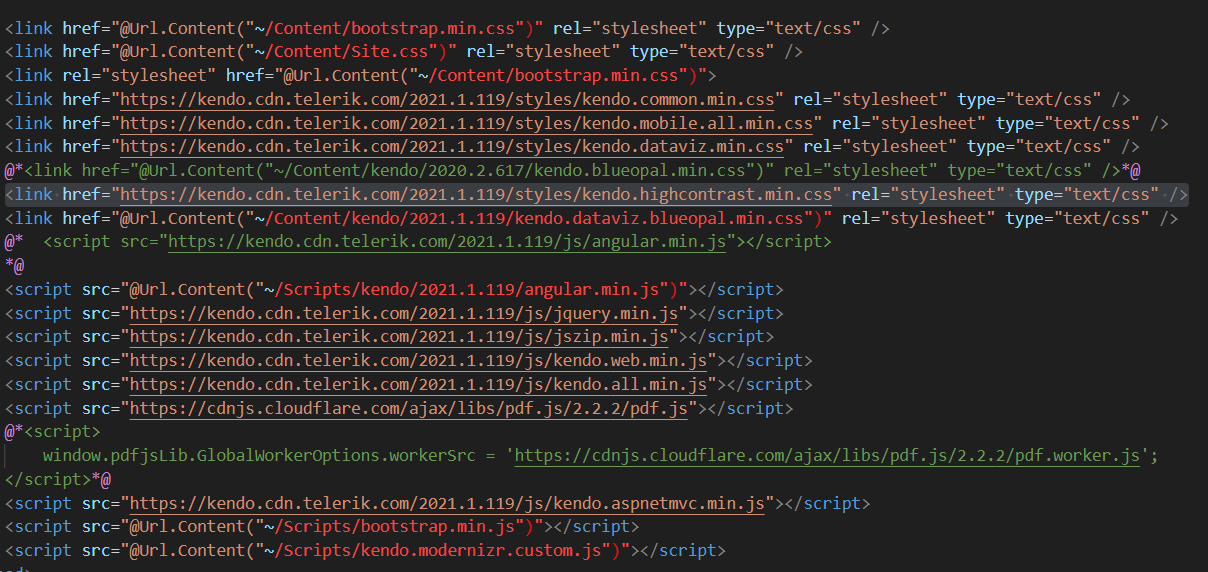
Task: Place cursor on the standalone *@ line
Action: (14, 265)
